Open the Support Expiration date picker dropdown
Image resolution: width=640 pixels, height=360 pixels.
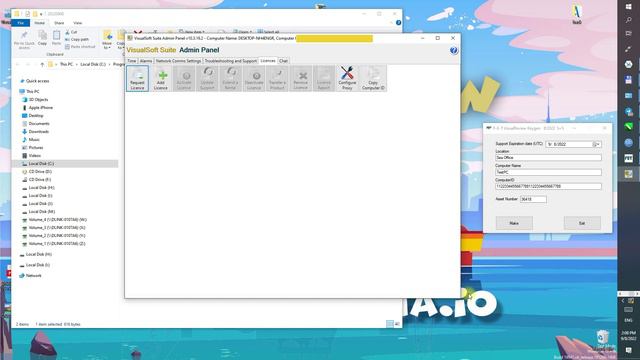tap(597, 144)
